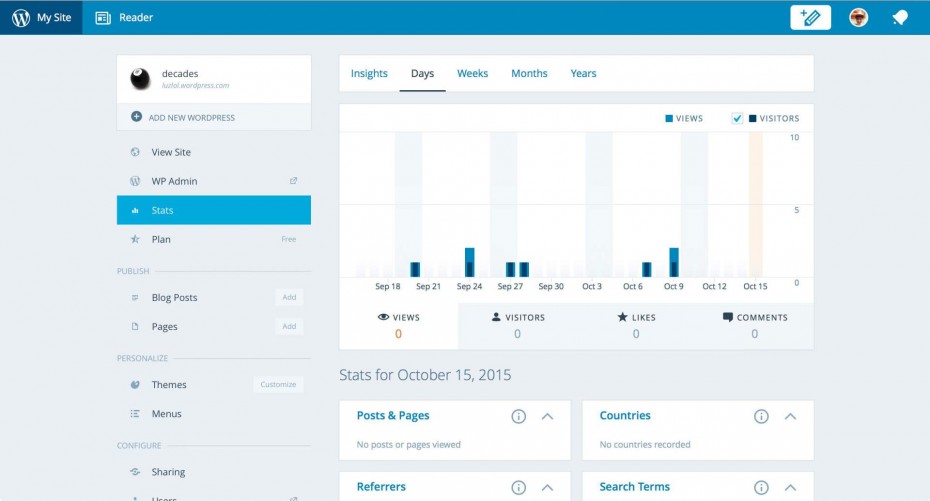The width and height of the screenshot is (930, 501).
Task: Collapse the Countries panel
Action: pyautogui.click(x=790, y=416)
